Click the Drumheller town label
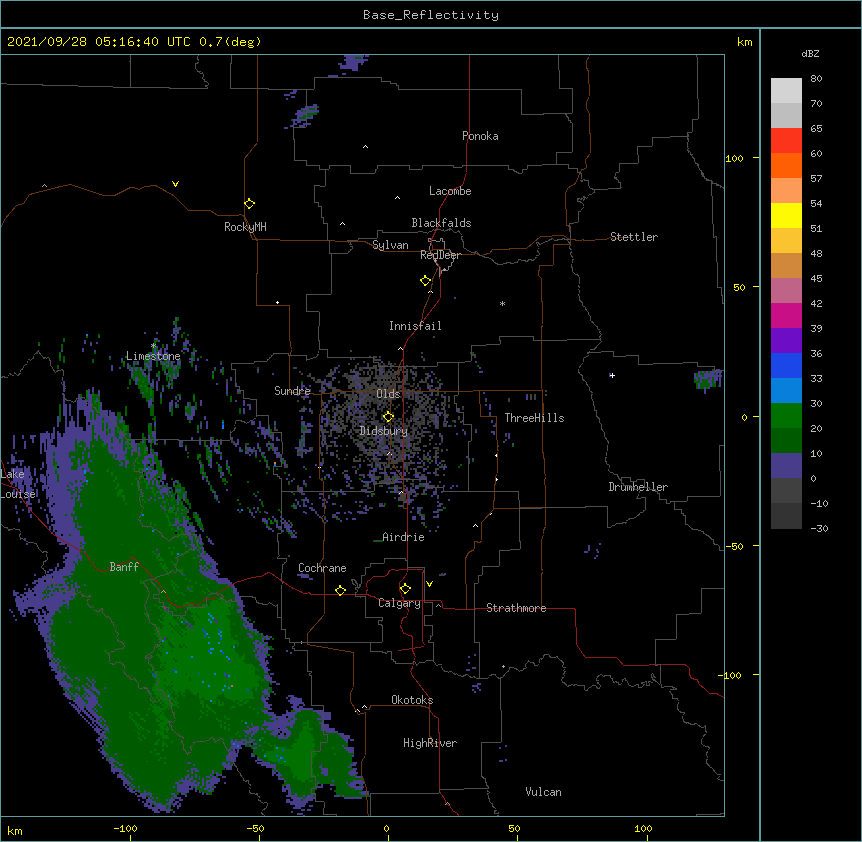Viewport: 862px width, 842px height. pyautogui.click(x=638, y=487)
